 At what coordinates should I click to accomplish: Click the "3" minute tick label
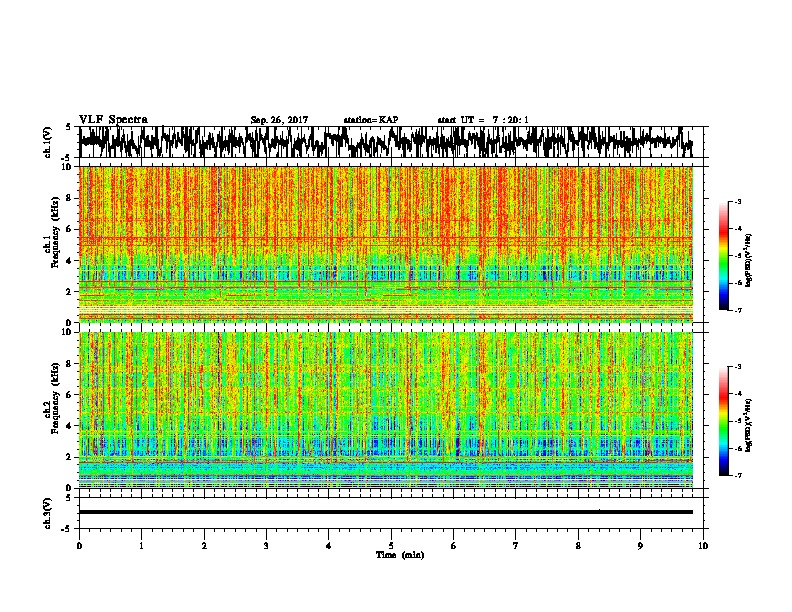pyautogui.click(x=266, y=546)
